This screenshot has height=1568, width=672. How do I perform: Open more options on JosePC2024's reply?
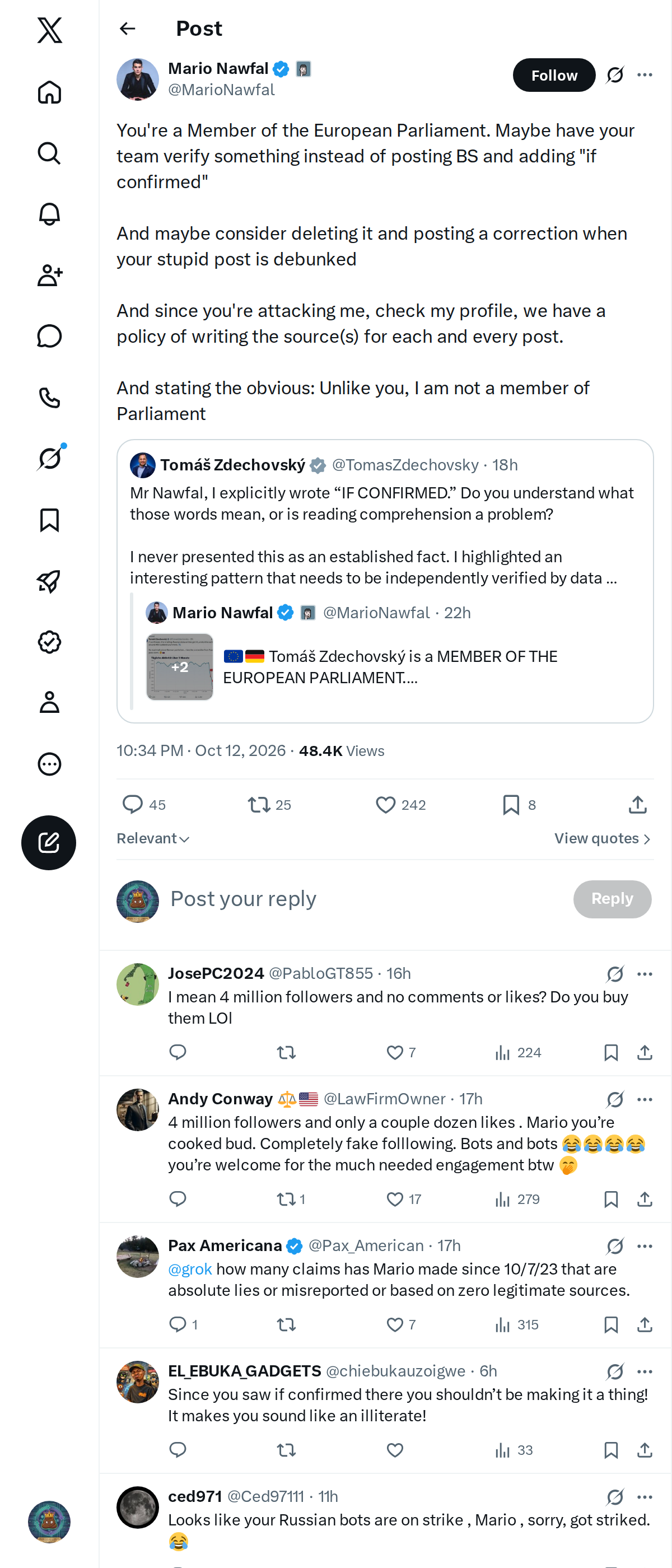coord(645,973)
